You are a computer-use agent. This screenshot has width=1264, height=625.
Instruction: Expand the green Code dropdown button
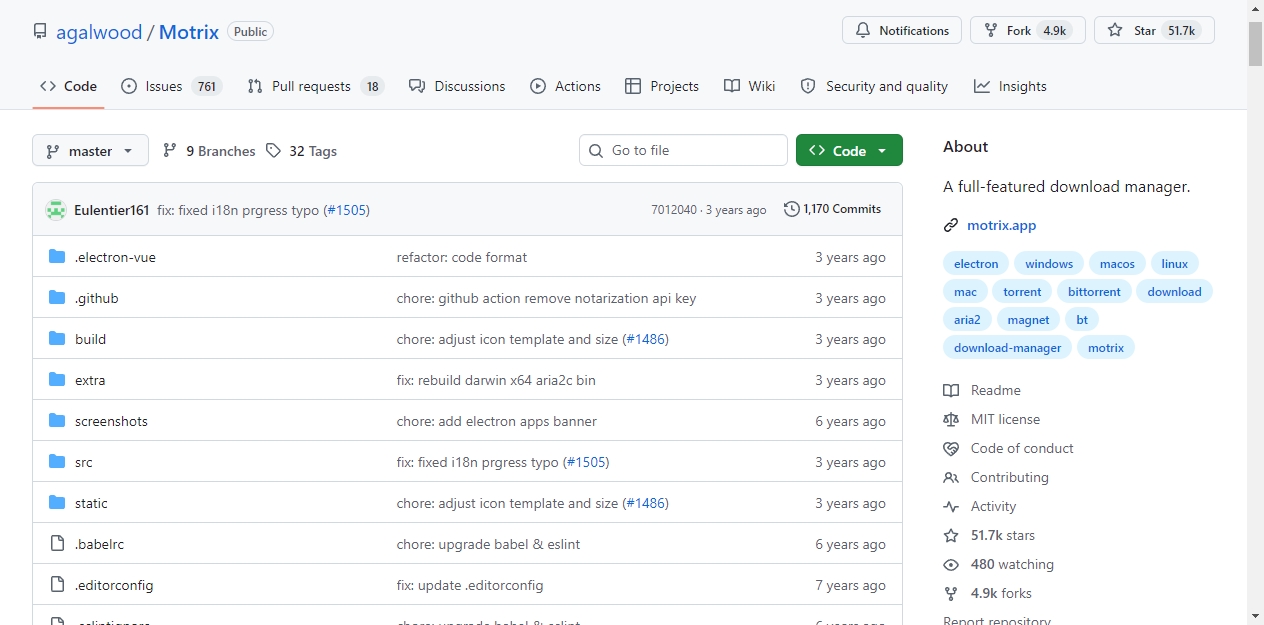click(849, 150)
